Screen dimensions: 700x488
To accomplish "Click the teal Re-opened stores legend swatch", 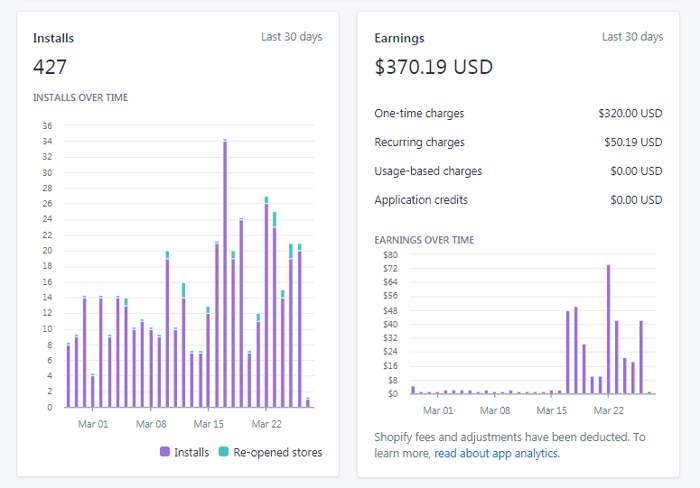I will [x=223, y=452].
